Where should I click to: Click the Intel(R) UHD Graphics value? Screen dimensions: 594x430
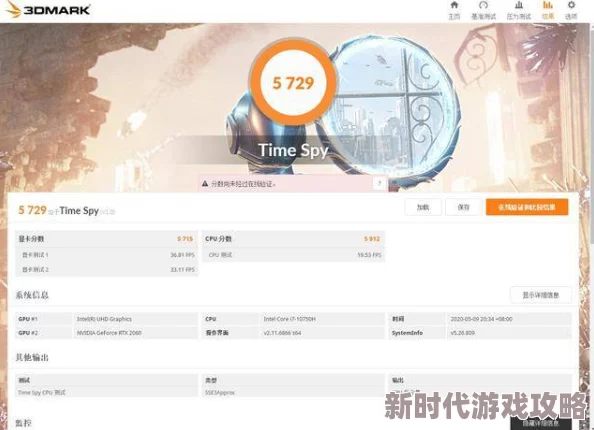click(104, 319)
